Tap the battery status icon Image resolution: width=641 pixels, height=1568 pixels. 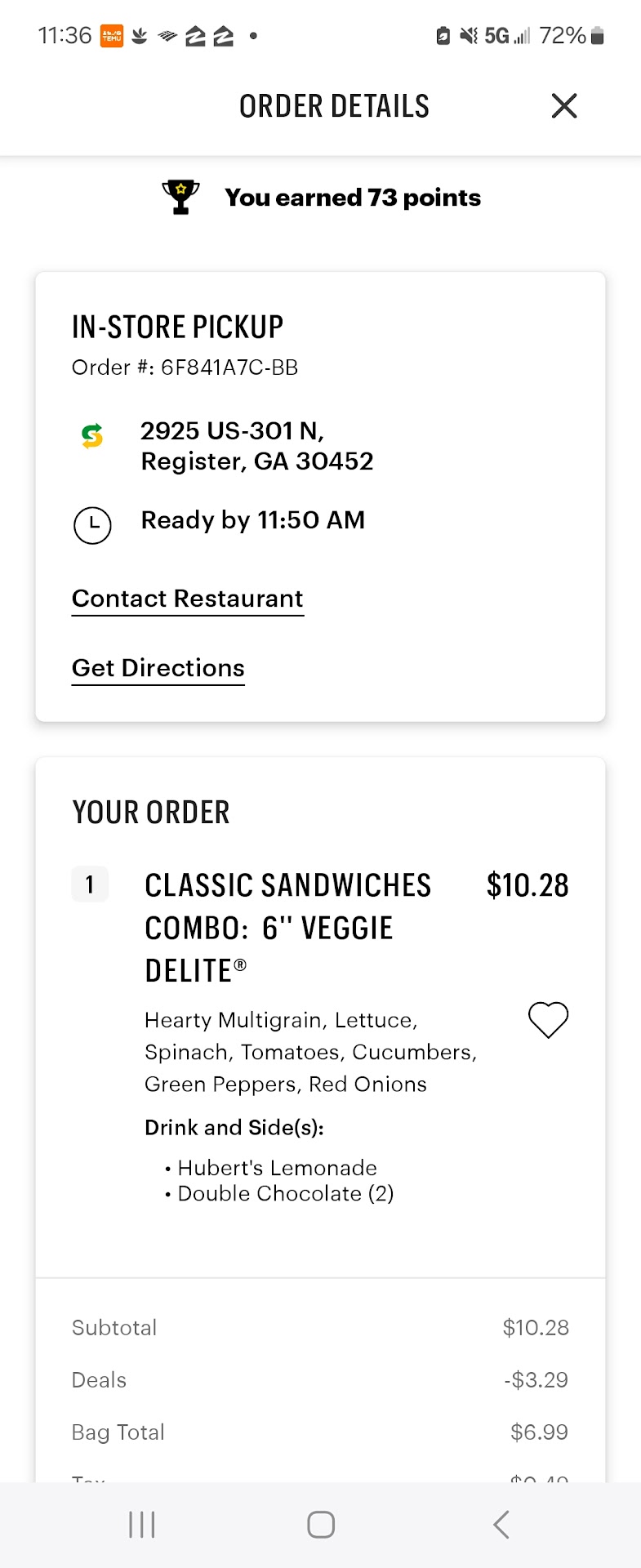point(597,36)
